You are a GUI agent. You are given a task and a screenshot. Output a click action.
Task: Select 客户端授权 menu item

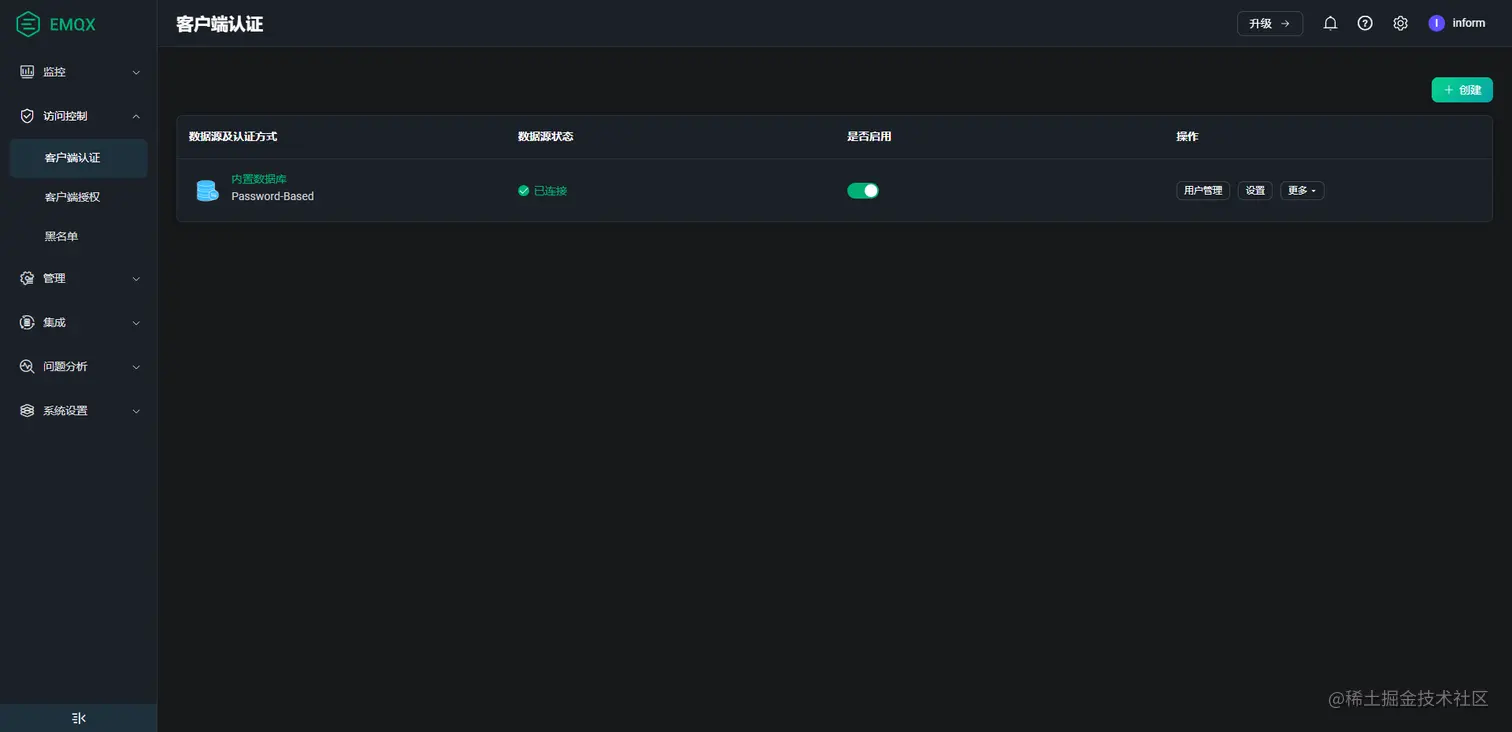point(79,197)
